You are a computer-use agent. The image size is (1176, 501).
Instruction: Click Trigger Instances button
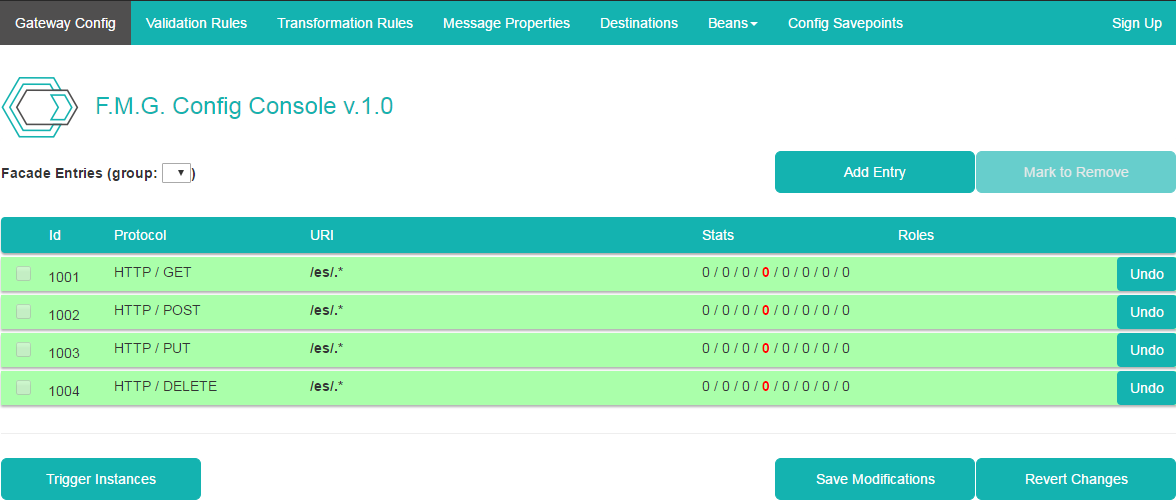[x=101, y=479]
